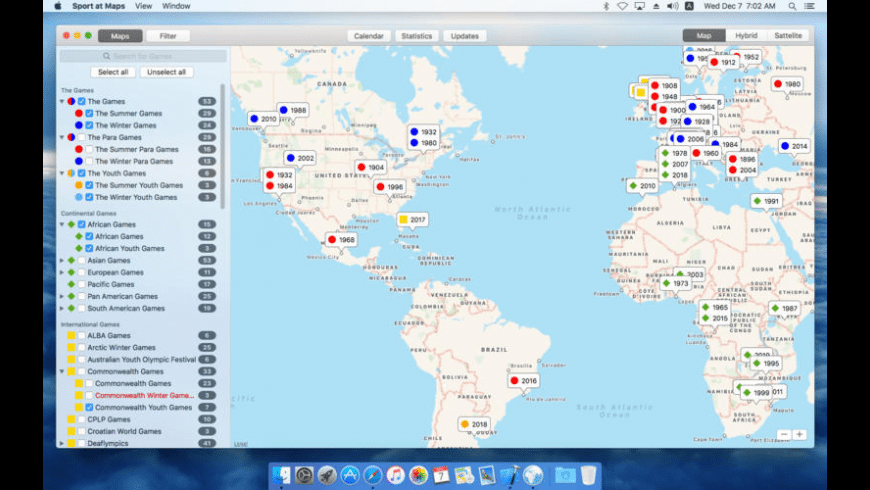Select the blue 1988 marker in Canada
Screen dimensions: 870x490
(x=293, y=110)
